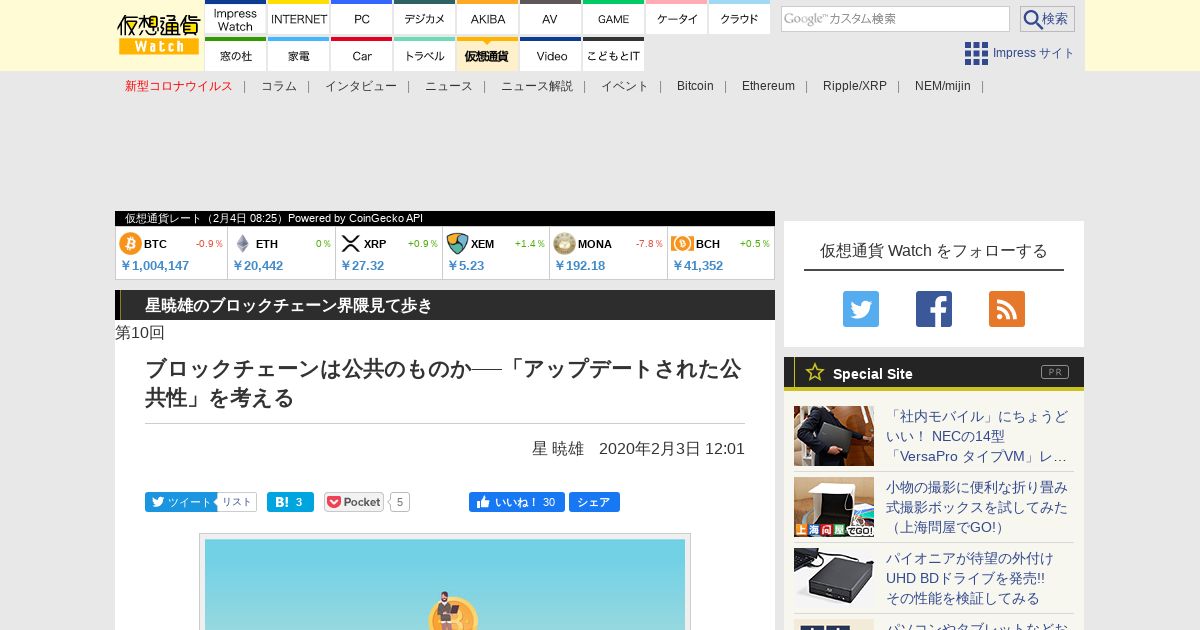Open the ニュース menu item
Viewport: 1200px width, 630px height.
[449, 86]
